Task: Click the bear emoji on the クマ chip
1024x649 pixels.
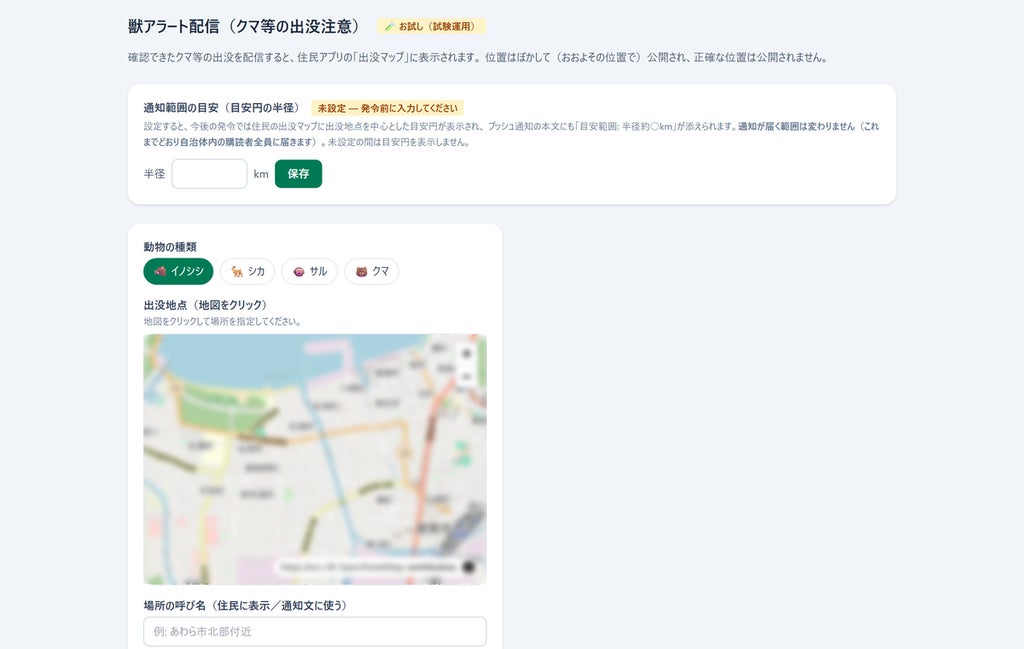Action: point(361,272)
